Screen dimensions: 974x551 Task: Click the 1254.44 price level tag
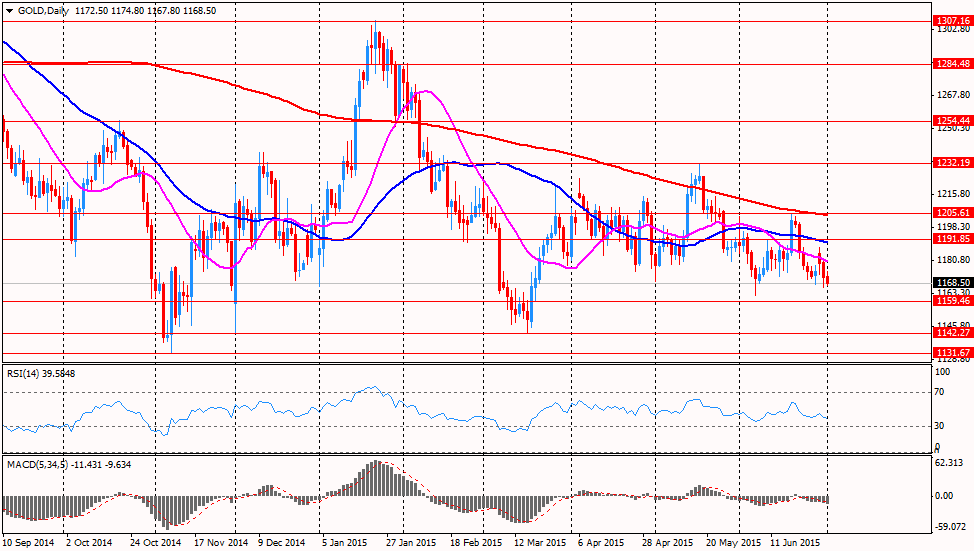pos(953,121)
